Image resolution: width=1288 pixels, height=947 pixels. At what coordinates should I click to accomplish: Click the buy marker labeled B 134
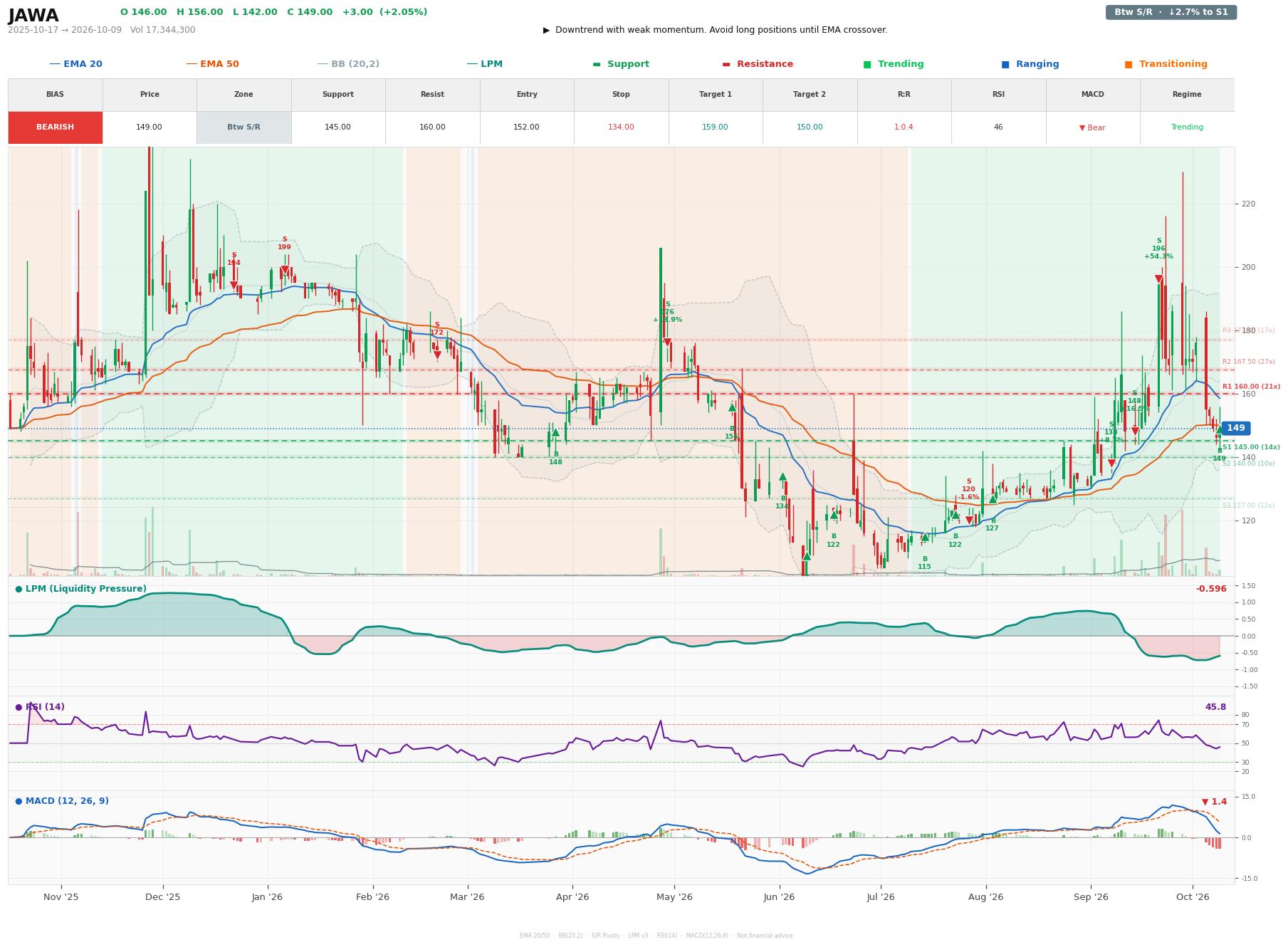[x=782, y=477]
